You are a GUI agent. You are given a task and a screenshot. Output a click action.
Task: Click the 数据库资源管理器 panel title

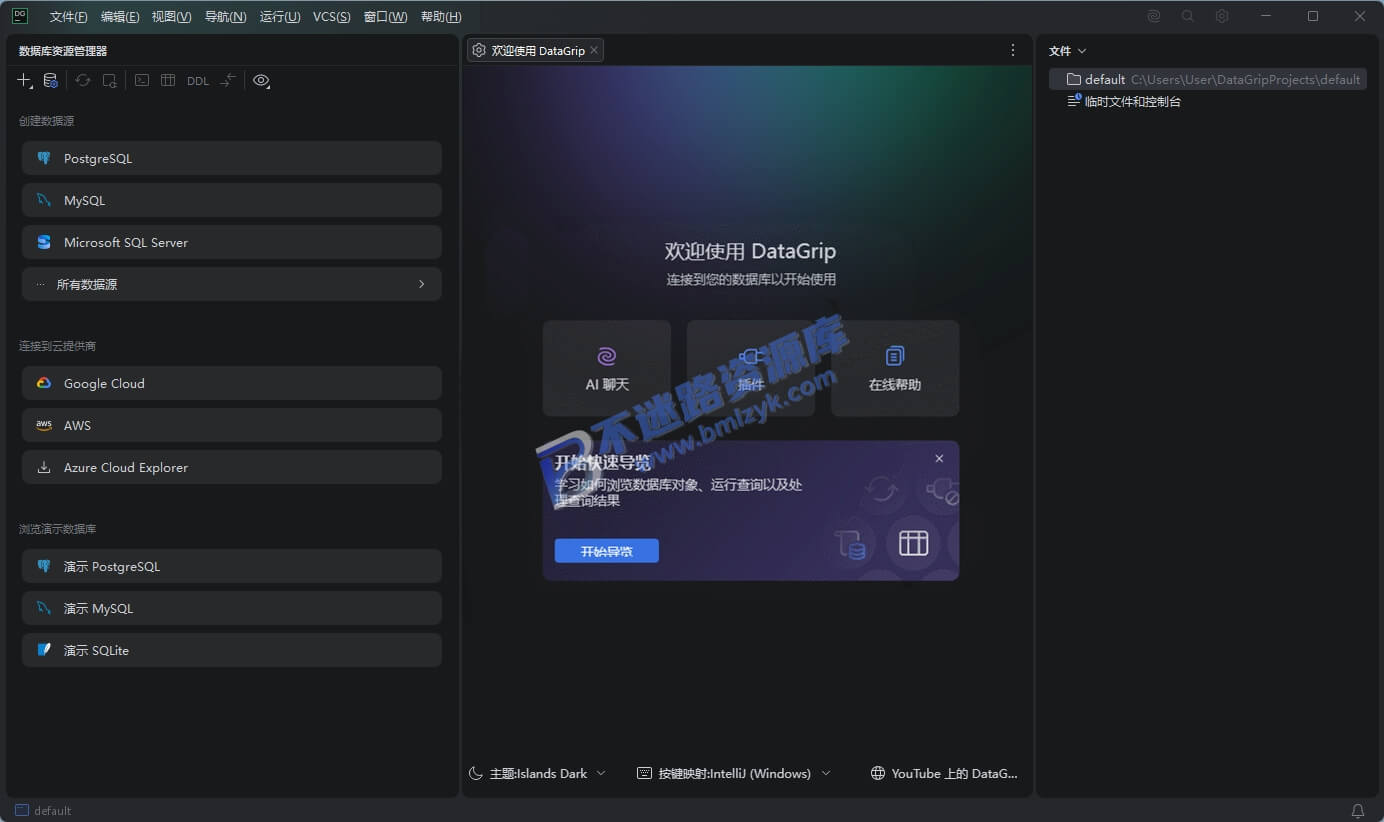63,51
